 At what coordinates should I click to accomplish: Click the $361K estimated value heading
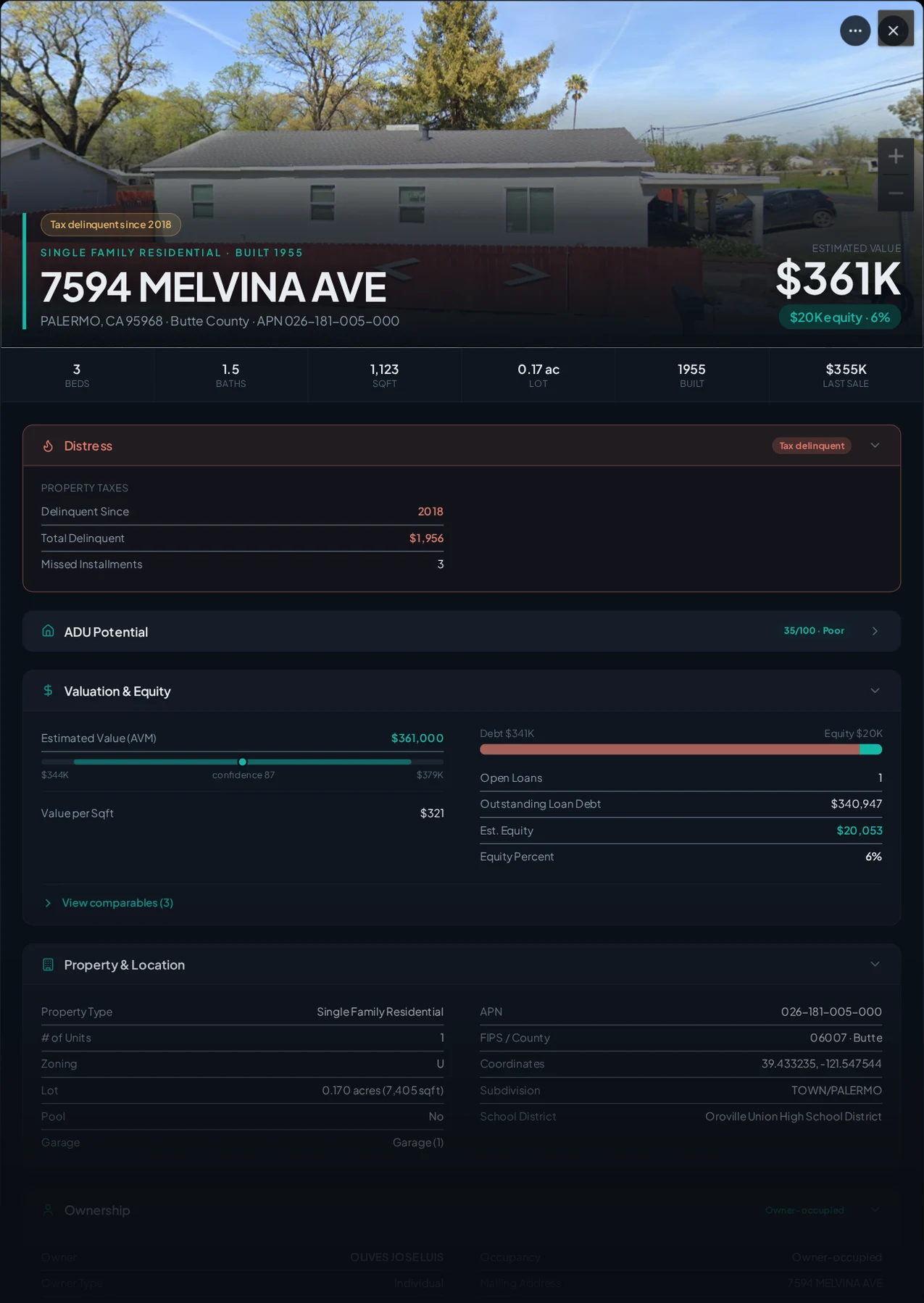[x=838, y=278]
